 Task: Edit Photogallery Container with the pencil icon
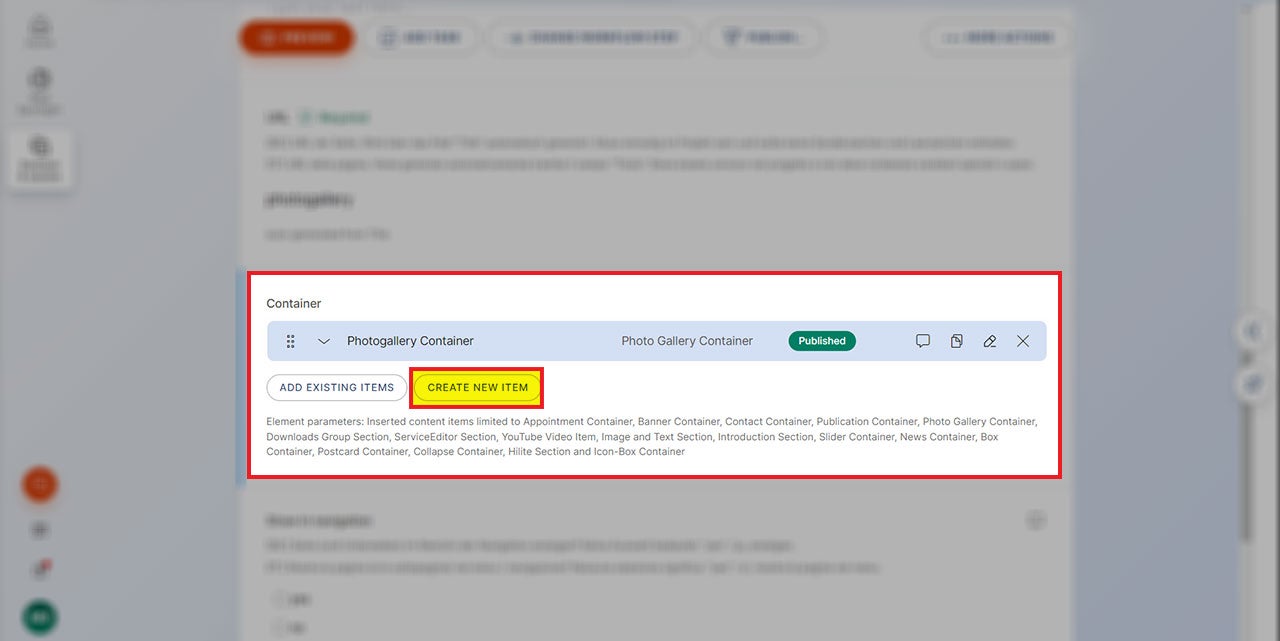coord(989,341)
